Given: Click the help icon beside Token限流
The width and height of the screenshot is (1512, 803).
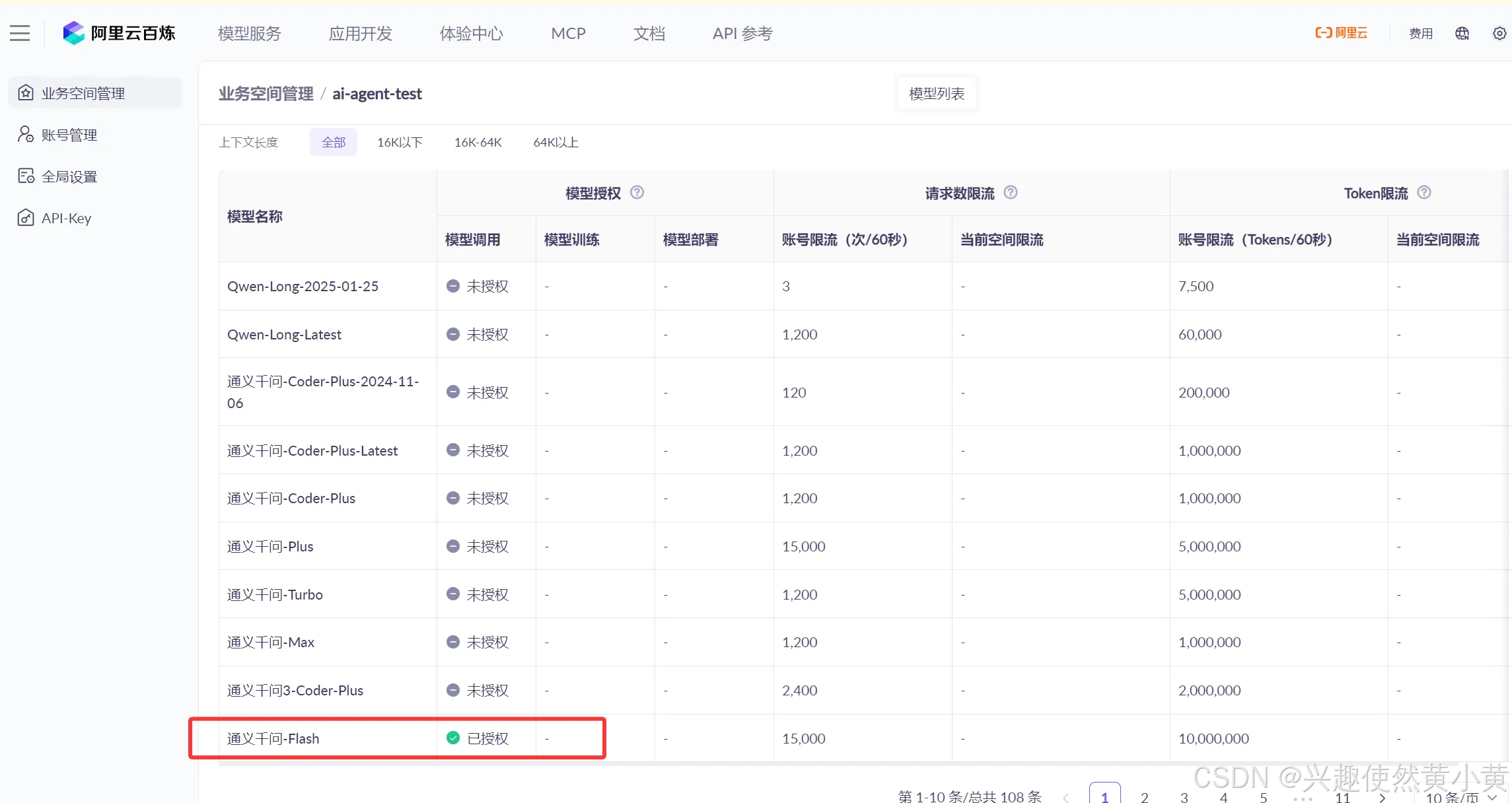Looking at the screenshot, I should tap(1424, 192).
